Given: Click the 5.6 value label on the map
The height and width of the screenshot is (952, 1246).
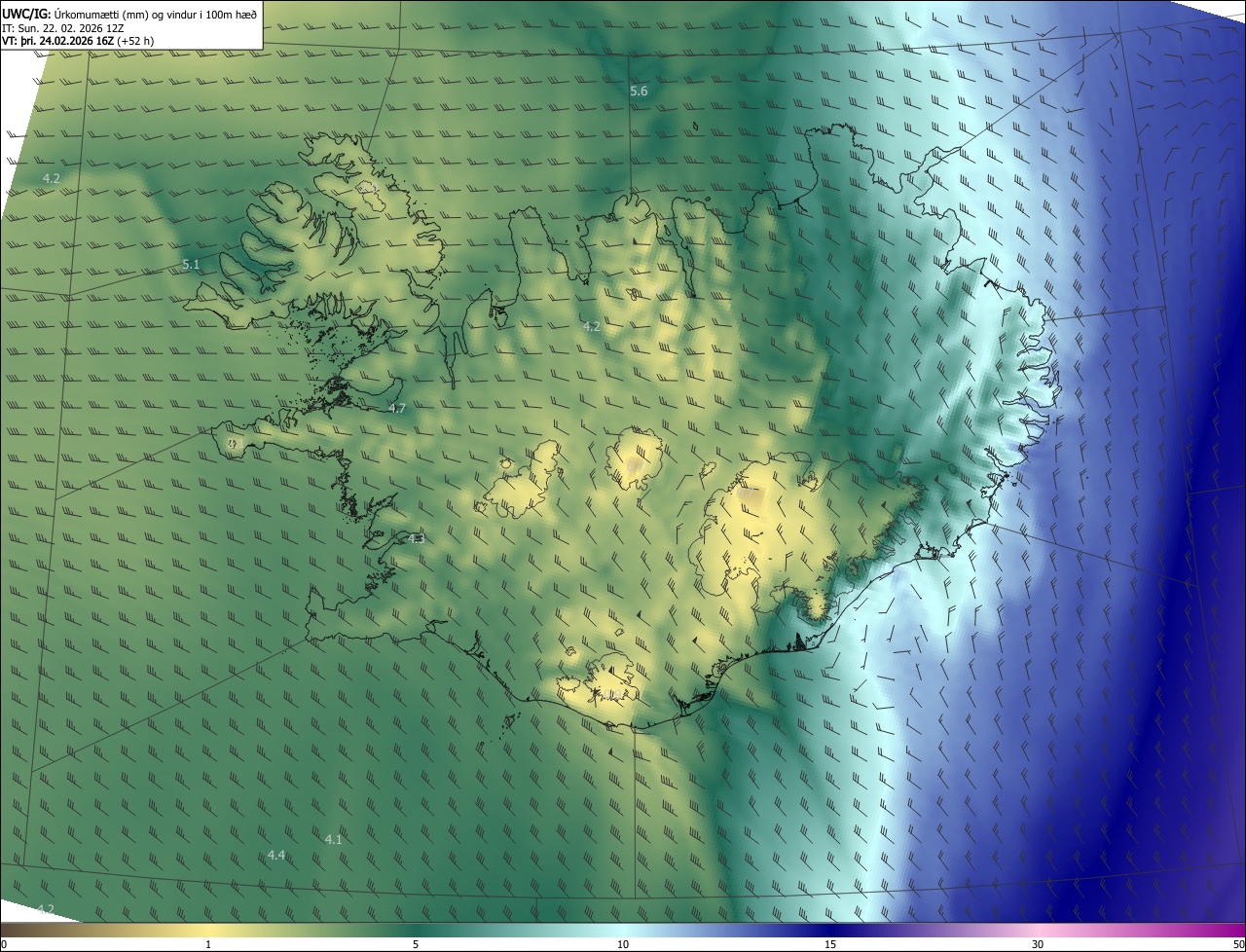Looking at the screenshot, I should (x=639, y=91).
